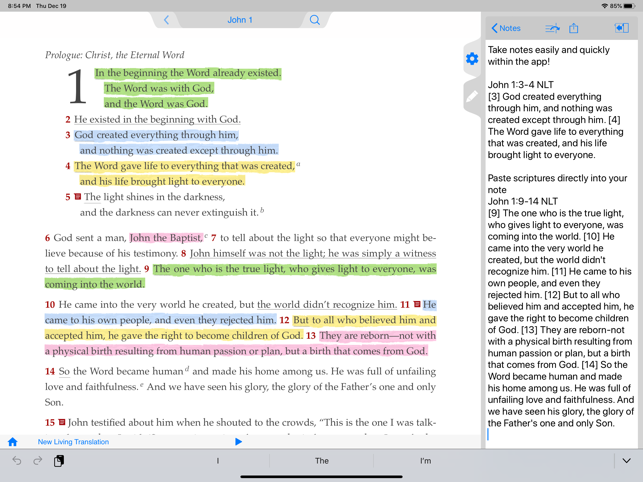The height and width of the screenshot is (482, 643).
Task: Insert the suggested word "The"
Action: pyautogui.click(x=321, y=461)
